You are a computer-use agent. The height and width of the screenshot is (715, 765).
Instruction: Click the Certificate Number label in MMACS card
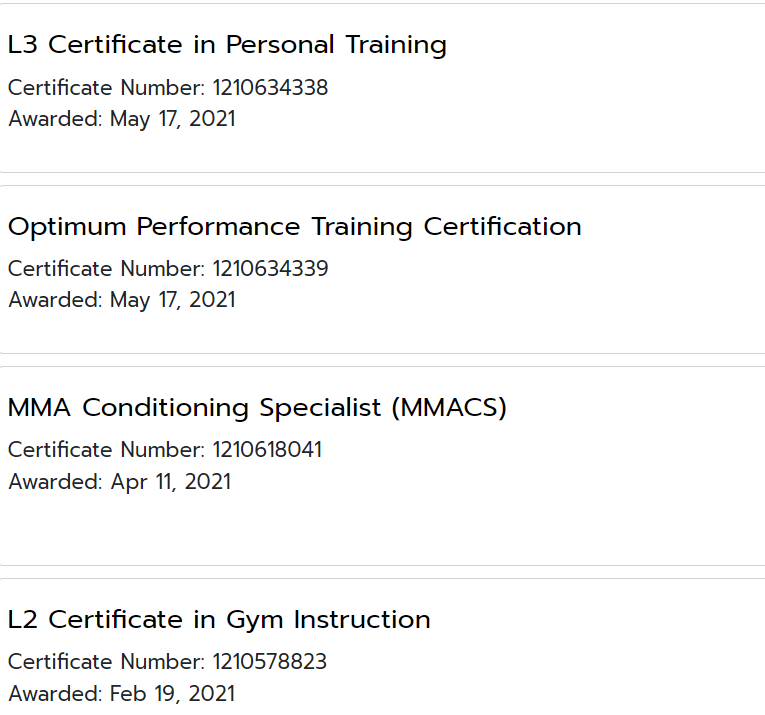[106, 450]
